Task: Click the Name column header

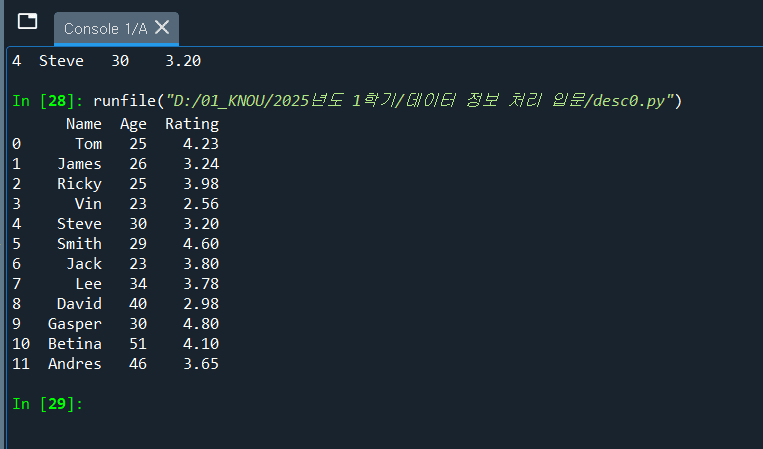Action: pos(83,124)
